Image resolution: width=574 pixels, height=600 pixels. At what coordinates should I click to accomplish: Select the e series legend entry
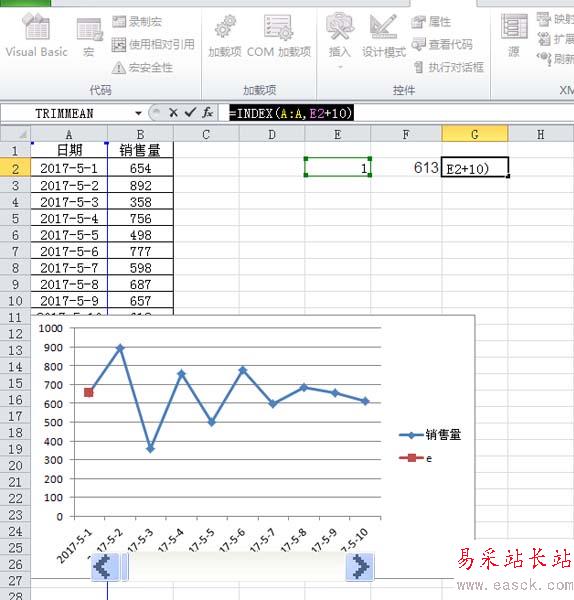coord(416,458)
